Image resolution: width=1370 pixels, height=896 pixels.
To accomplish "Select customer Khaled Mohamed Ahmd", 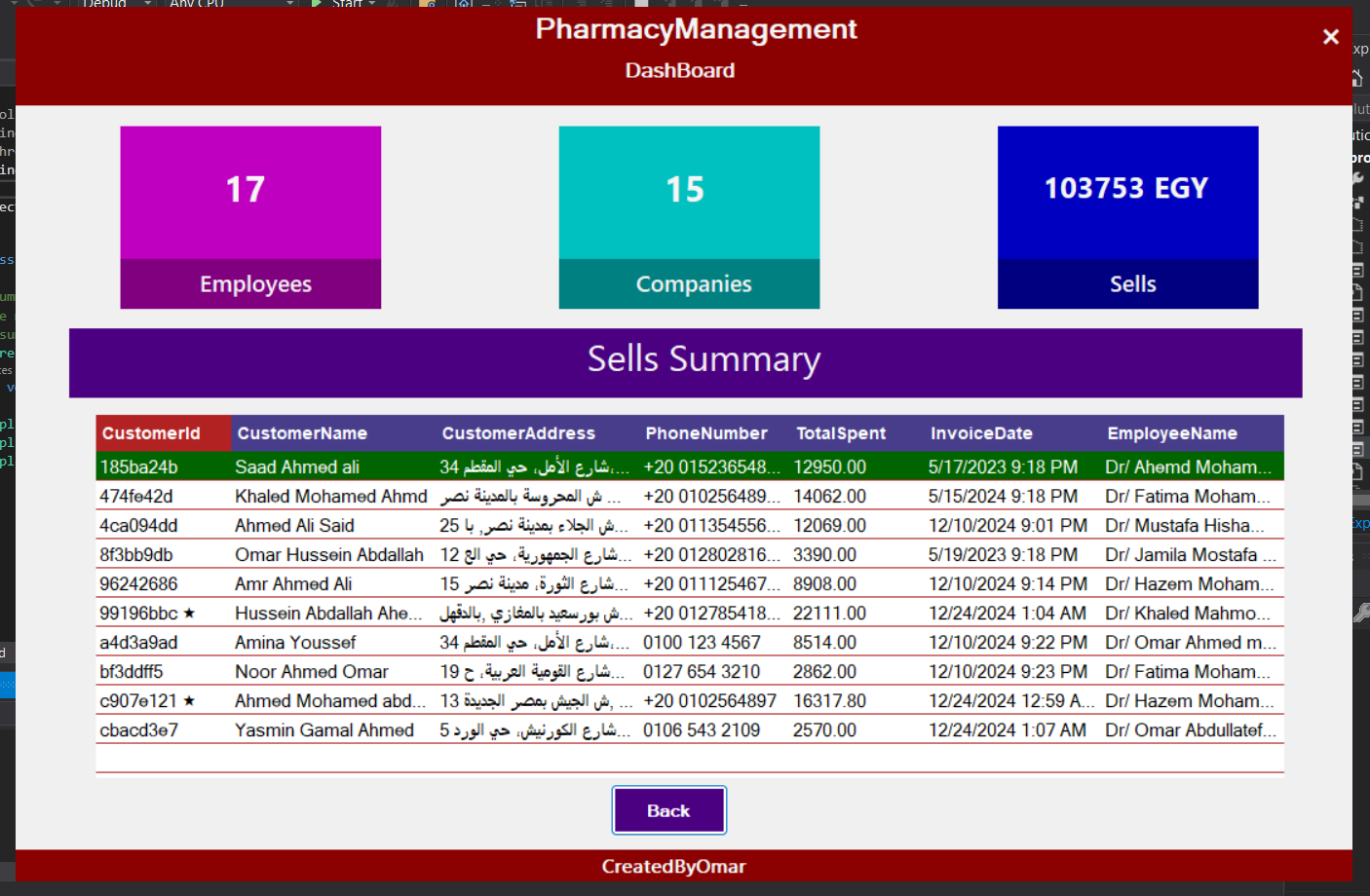I will point(330,497).
